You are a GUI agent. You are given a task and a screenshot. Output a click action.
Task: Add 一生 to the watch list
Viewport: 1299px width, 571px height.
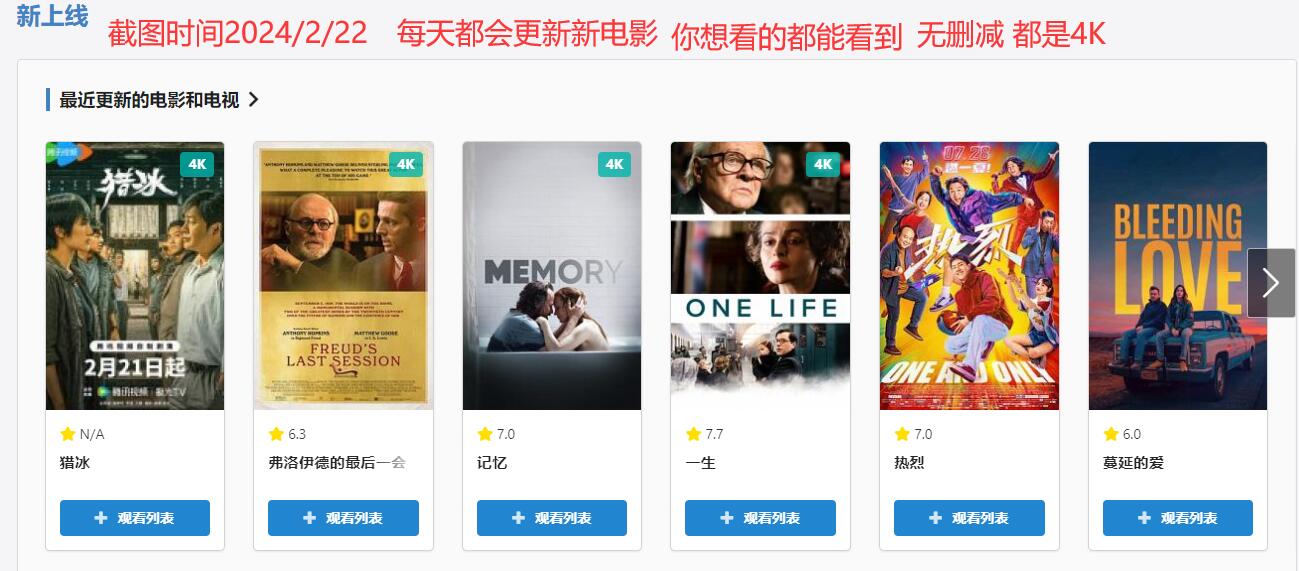point(760,518)
